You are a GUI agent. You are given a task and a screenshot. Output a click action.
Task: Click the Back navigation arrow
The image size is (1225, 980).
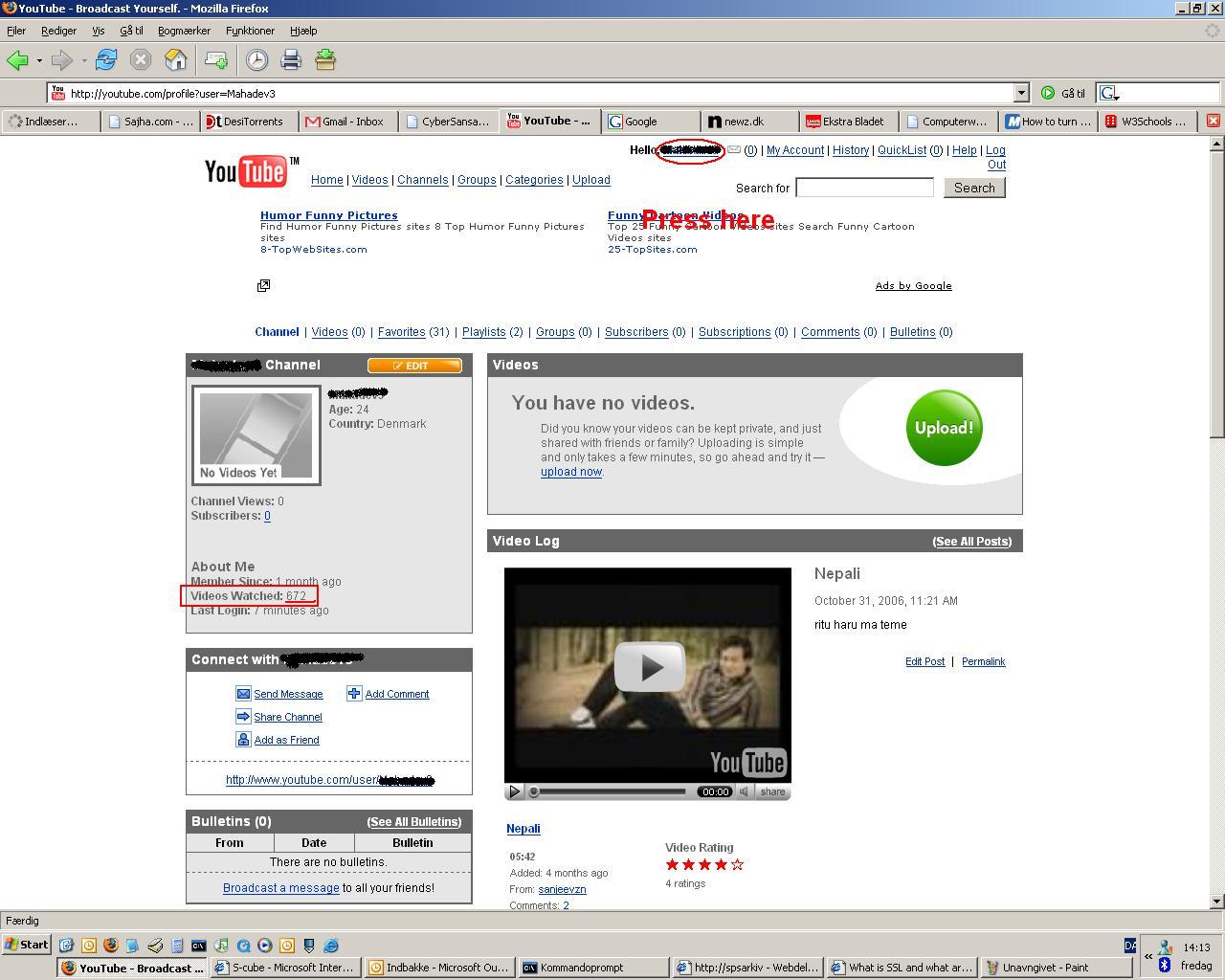[x=17, y=60]
